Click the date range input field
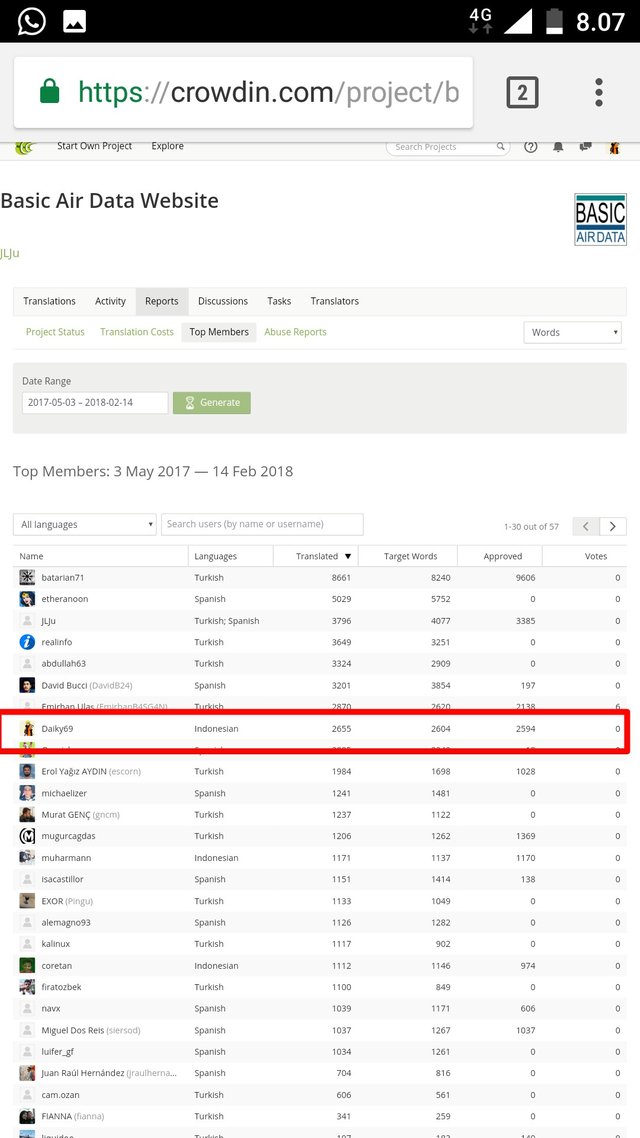The width and height of the screenshot is (640, 1138). (x=95, y=402)
